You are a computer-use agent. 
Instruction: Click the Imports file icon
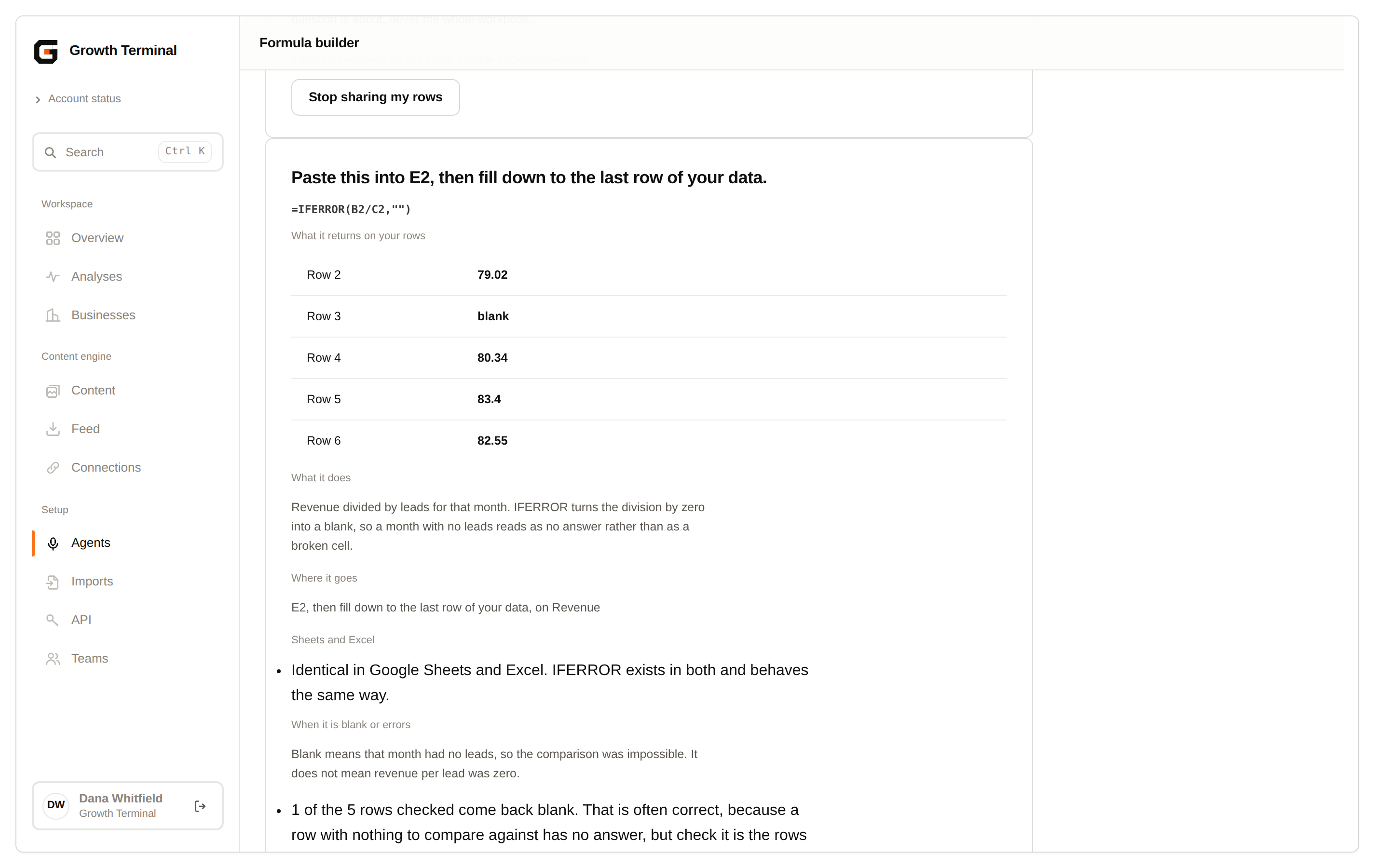coord(53,582)
